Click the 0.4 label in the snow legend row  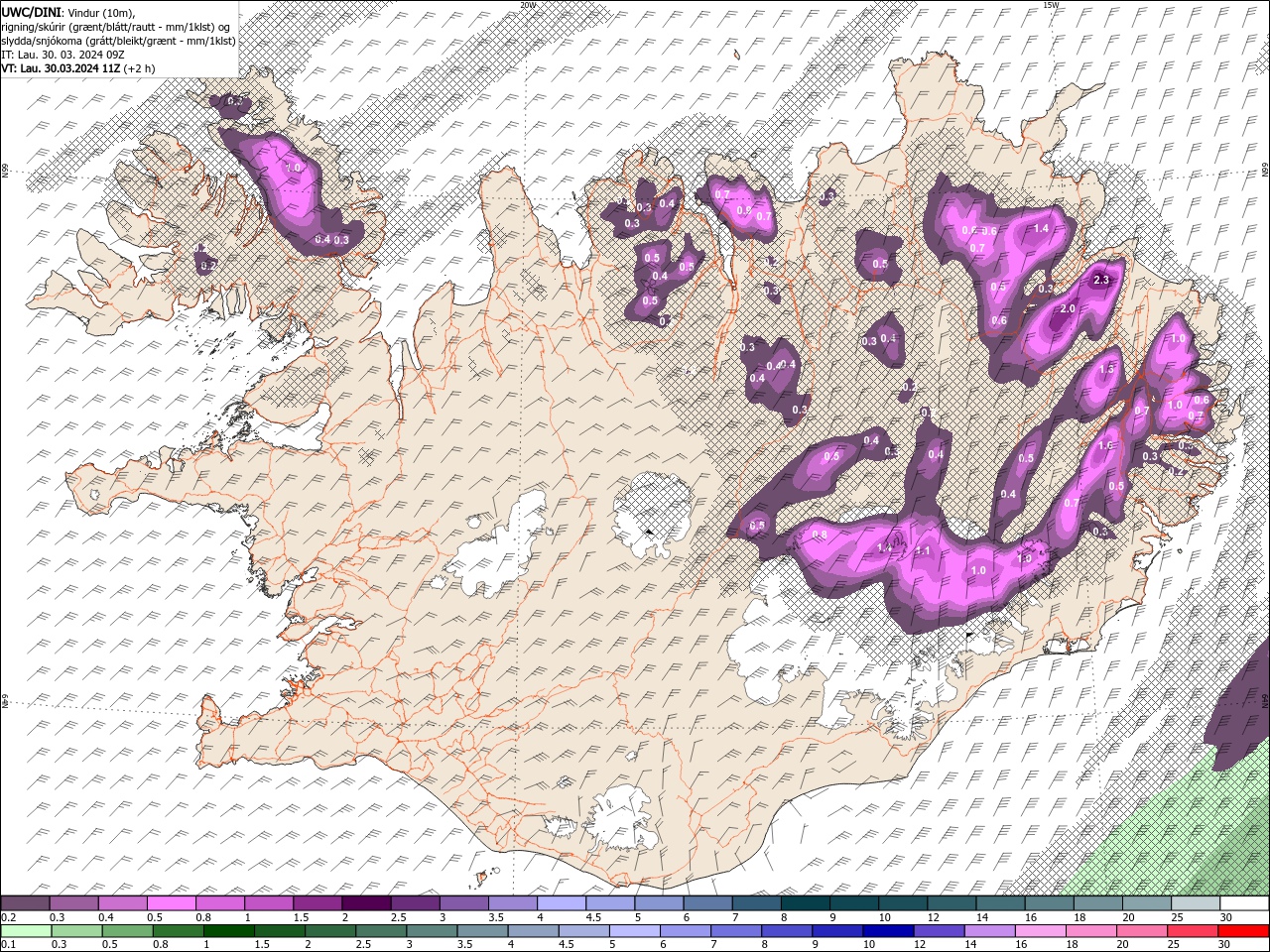point(106,917)
